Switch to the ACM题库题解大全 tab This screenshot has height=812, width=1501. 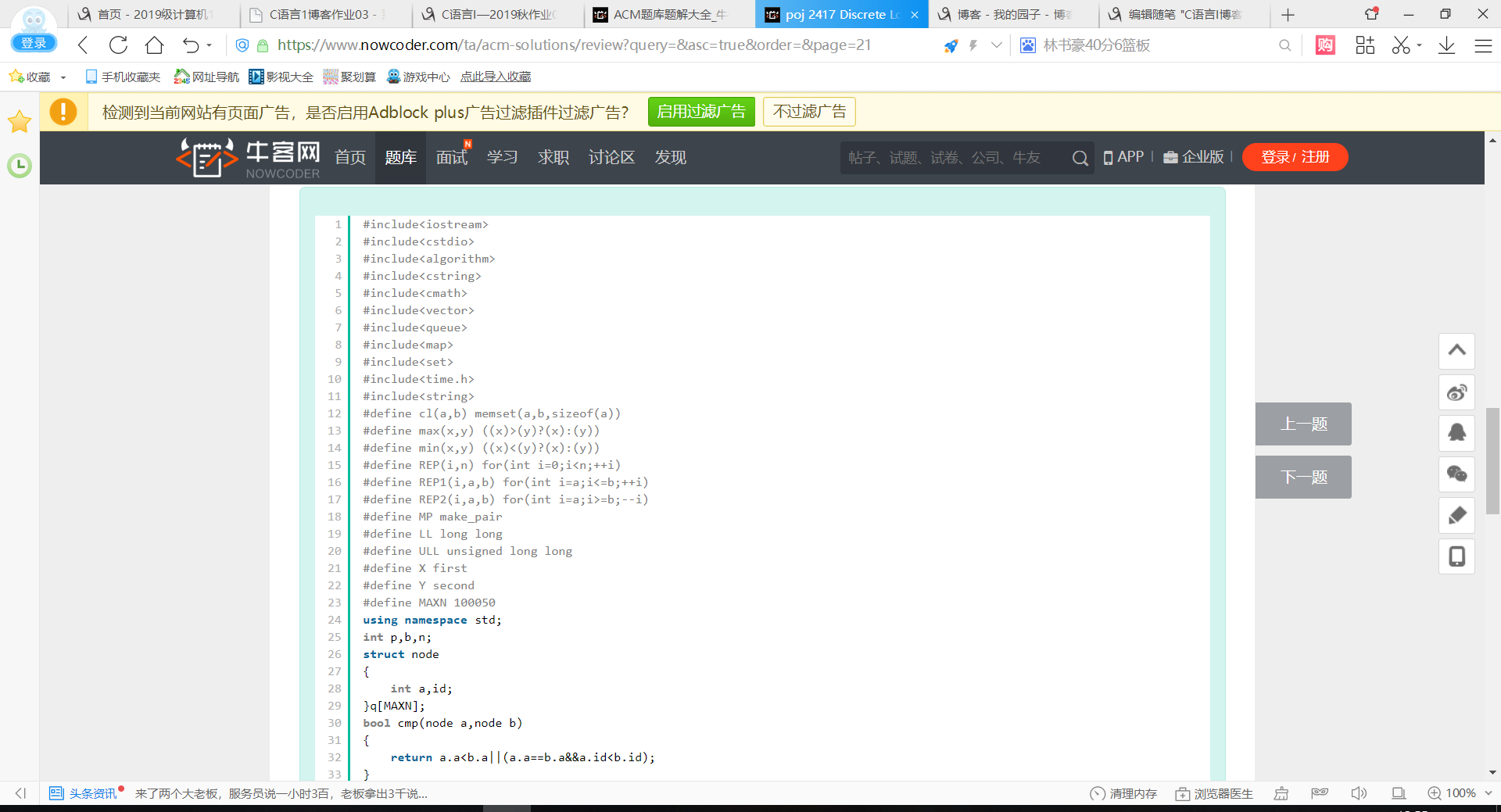(669, 15)
